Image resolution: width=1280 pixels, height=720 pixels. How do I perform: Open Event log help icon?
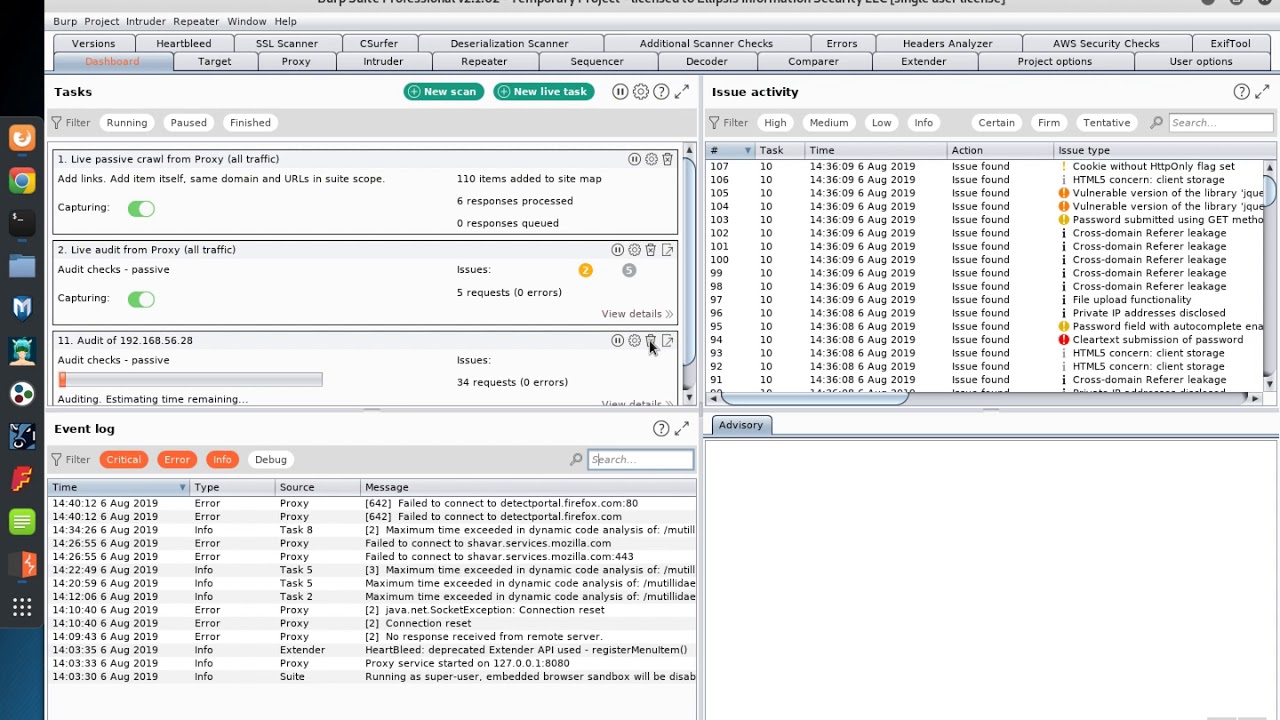tap(661, 429)
